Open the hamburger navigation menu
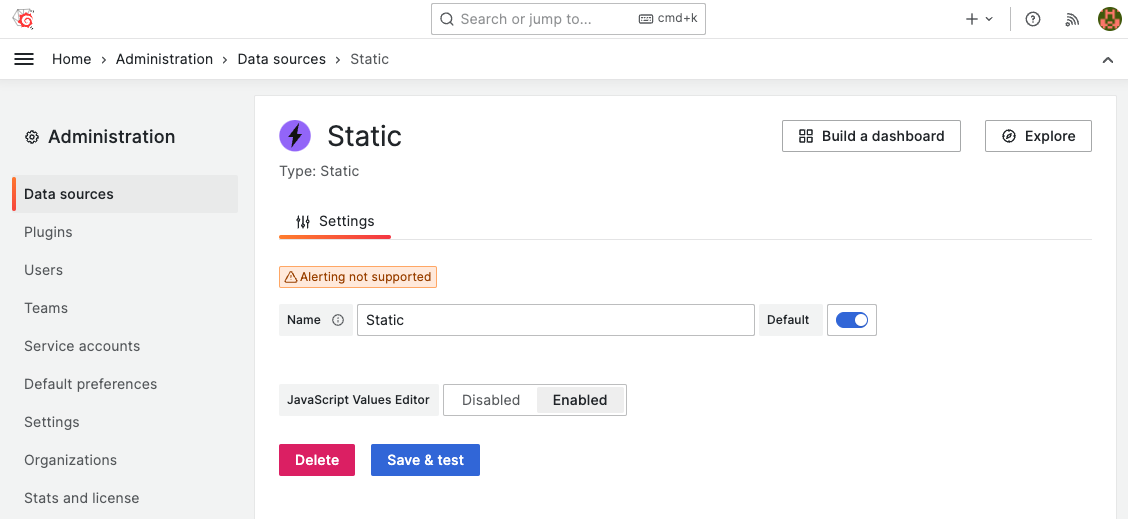The image size is (1128, 519). 24,59
